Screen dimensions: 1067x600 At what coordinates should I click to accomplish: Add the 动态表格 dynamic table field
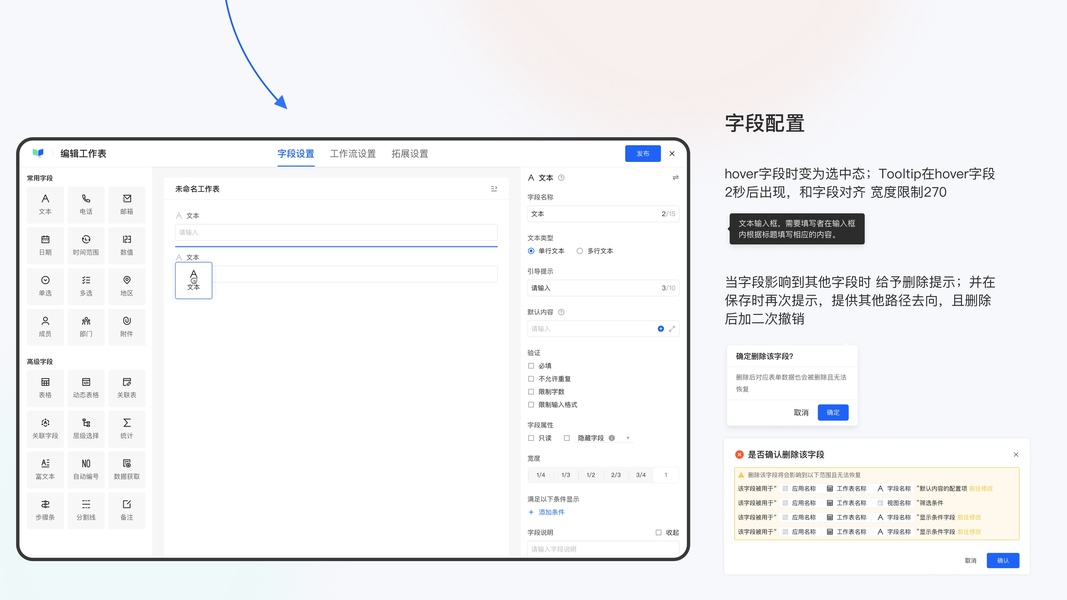point(86,388)
